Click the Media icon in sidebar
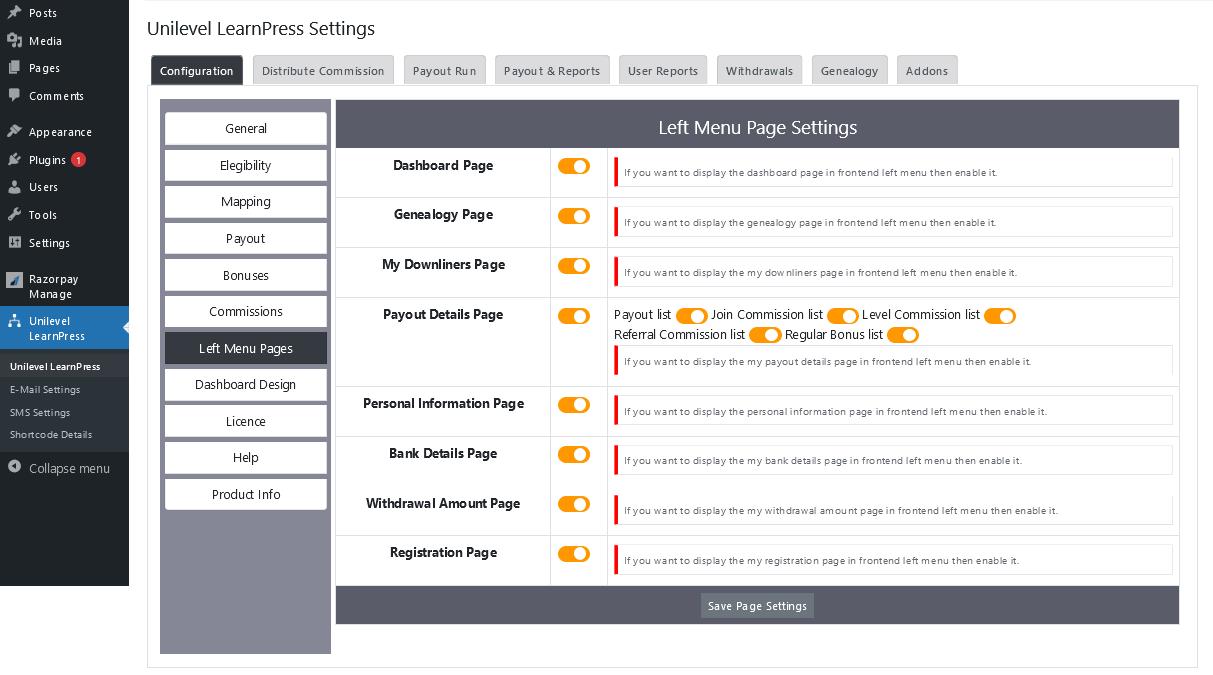This screenshot has width=1213, height=675. click(x=14, y=41)
